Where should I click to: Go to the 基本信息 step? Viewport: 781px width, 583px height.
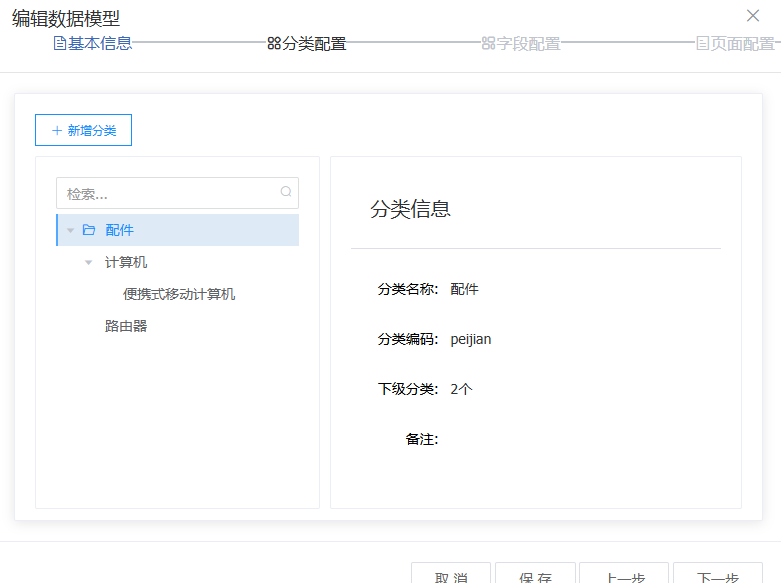point(100,44)
